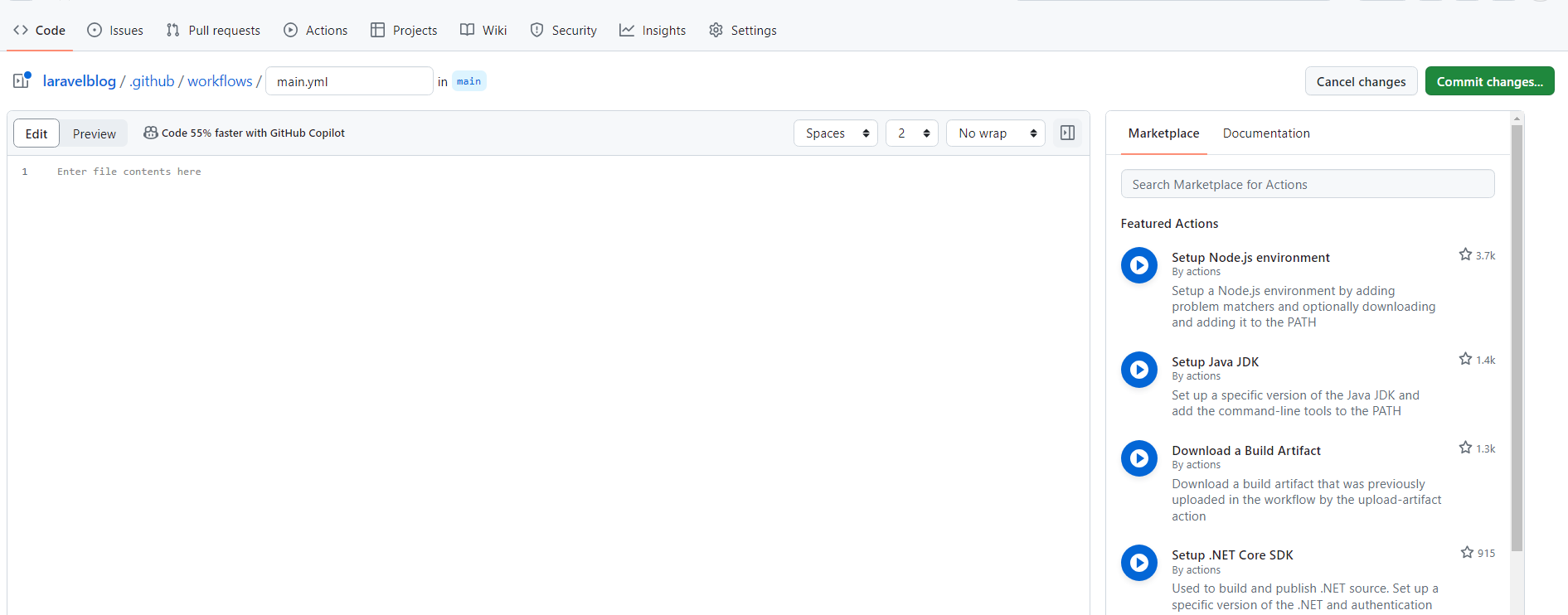Viewport: 1568px width, 615px height.
Task: Open Setup Node.js environment action
Action: (1250, 258)
